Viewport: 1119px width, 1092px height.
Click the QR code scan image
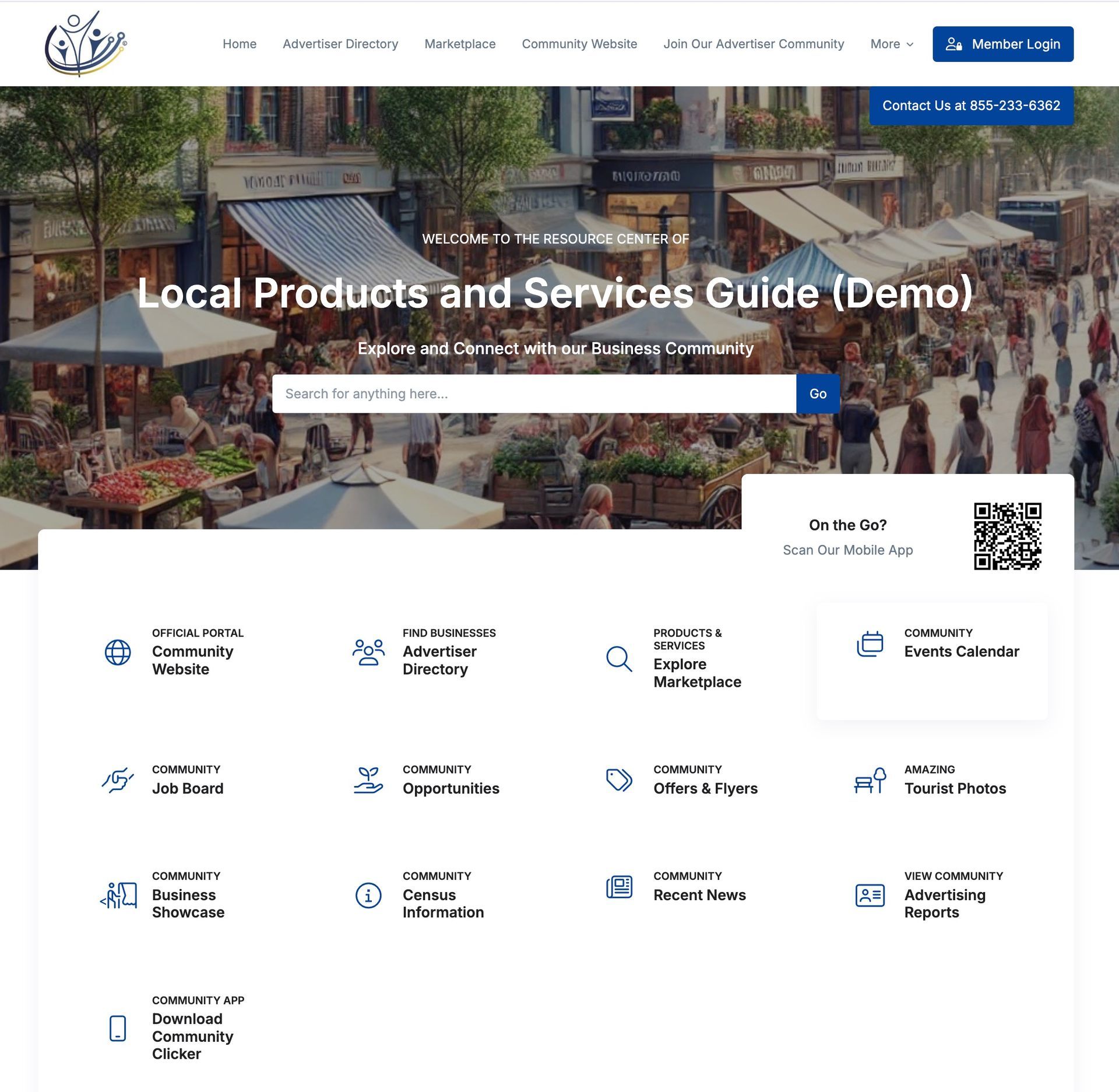coord(1007,536)
